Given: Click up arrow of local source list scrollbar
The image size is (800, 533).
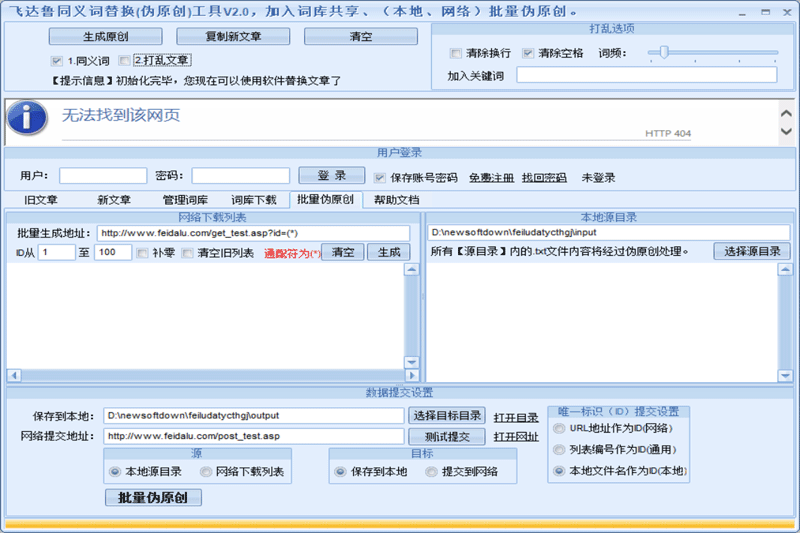Looking at the screenshot, I should point(785,270).
